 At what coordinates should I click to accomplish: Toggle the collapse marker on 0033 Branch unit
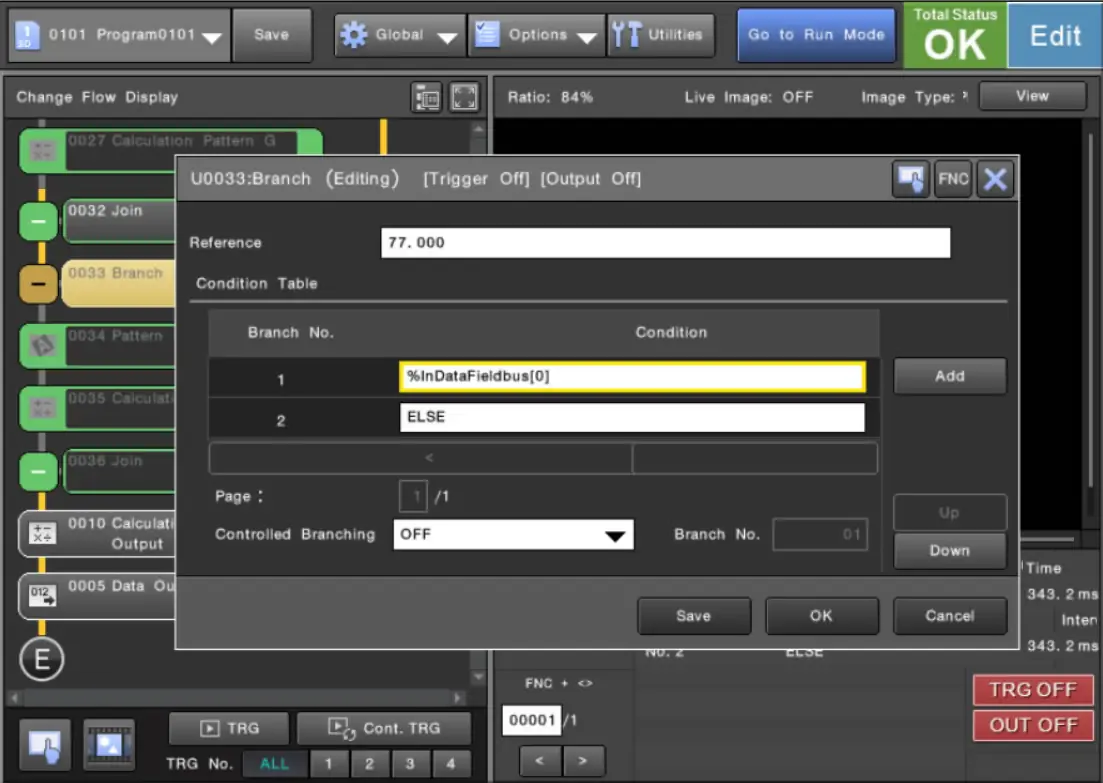(37, 283)
